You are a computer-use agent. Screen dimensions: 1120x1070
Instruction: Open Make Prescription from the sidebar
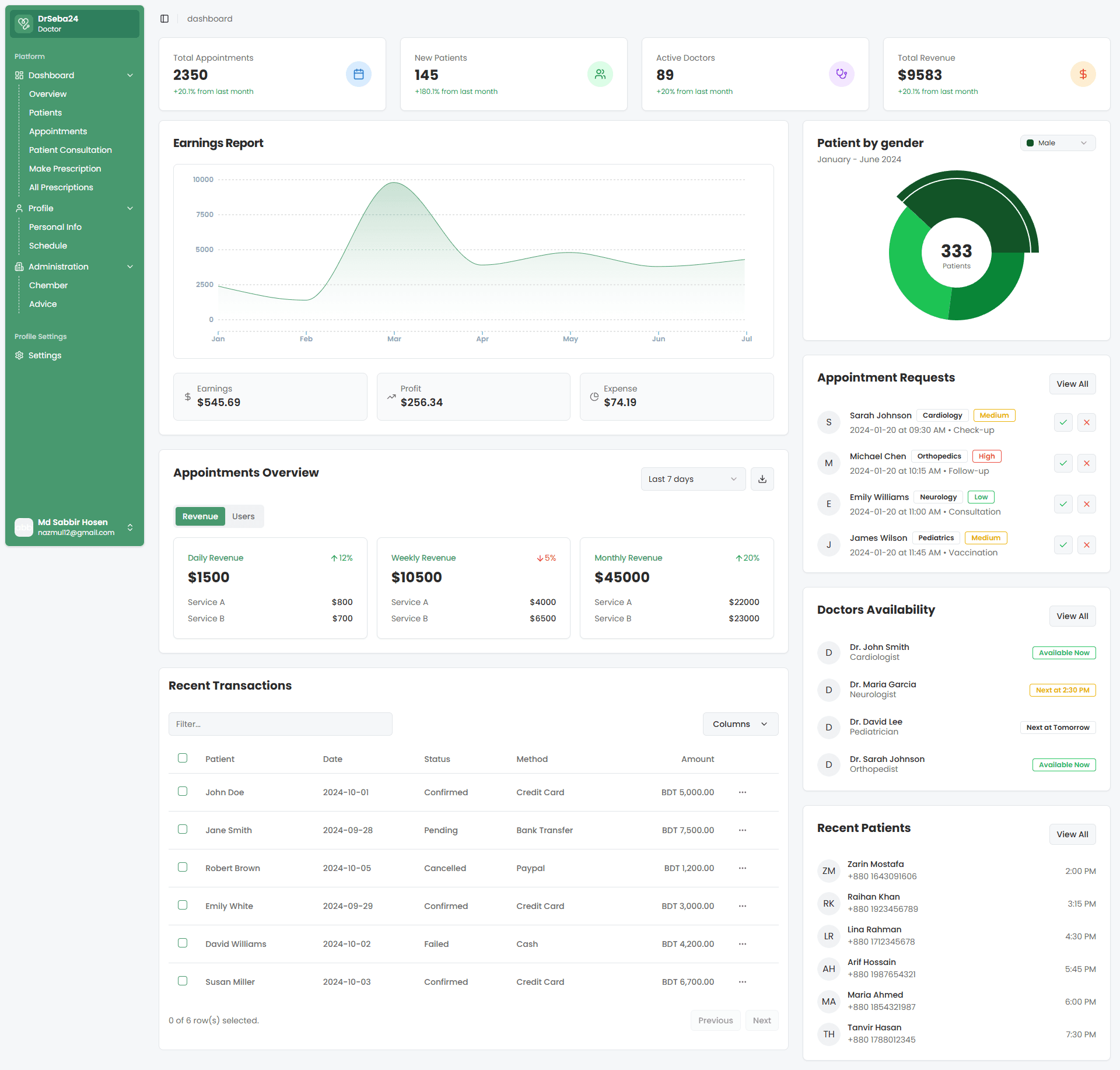(x=65, y=169)
